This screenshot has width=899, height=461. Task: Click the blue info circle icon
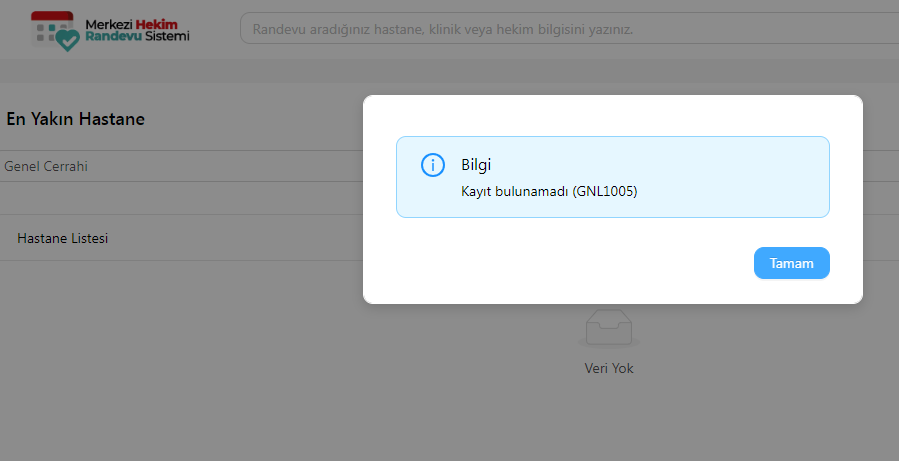432,166
